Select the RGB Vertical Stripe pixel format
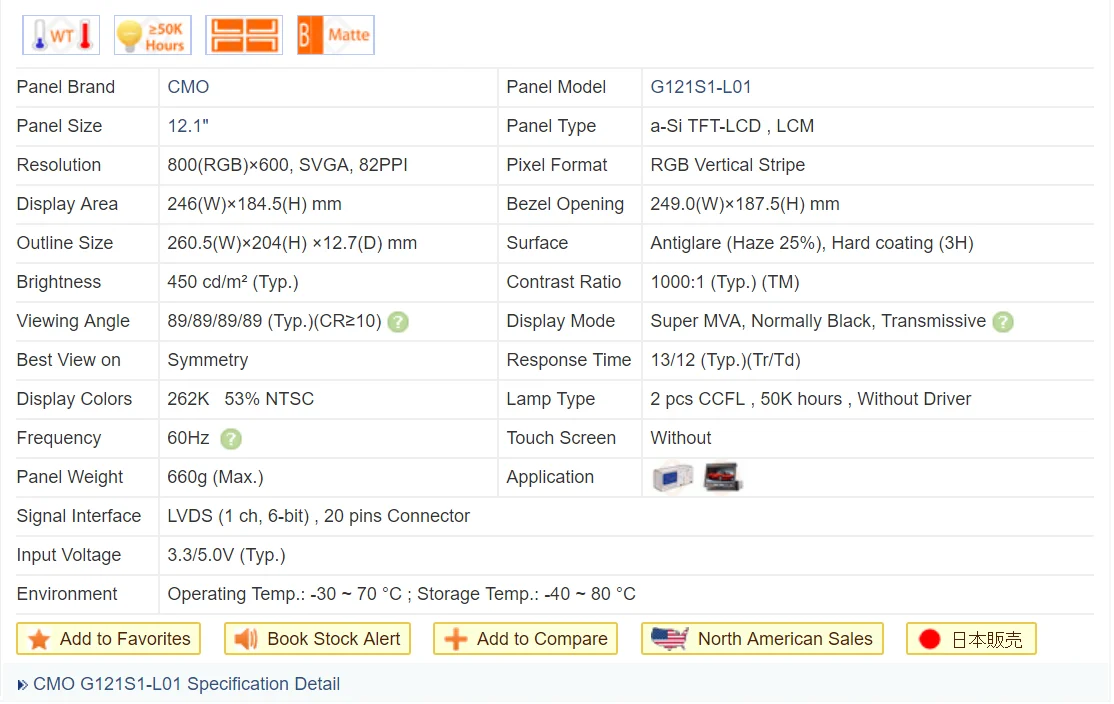1114x704 pixels. pyautogui.click(x=728, y=165)
